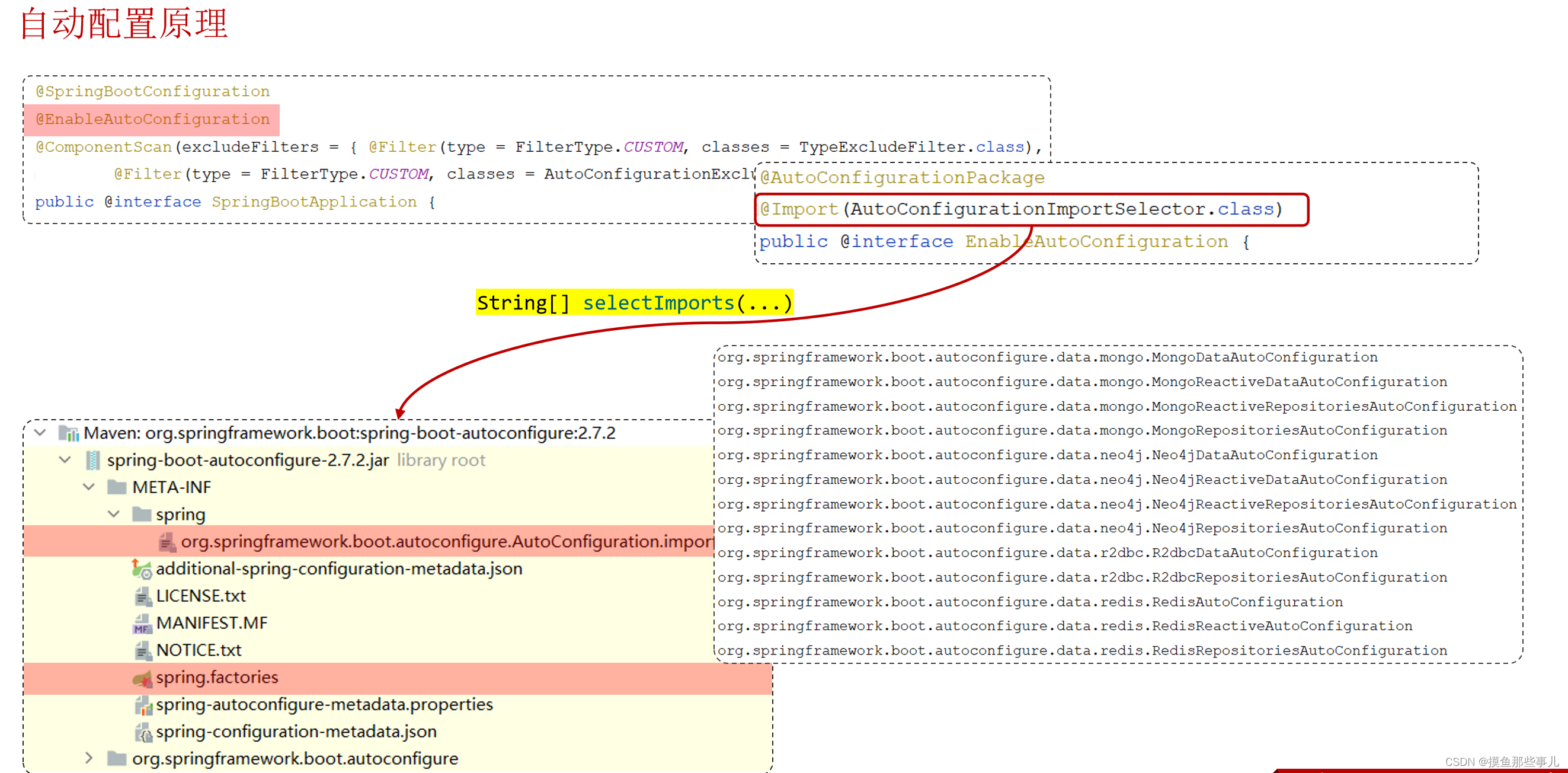Click TypeExcludeFilter.class in the code
The height and width of the screenshot is (773, 1568).
coord(912,147)
